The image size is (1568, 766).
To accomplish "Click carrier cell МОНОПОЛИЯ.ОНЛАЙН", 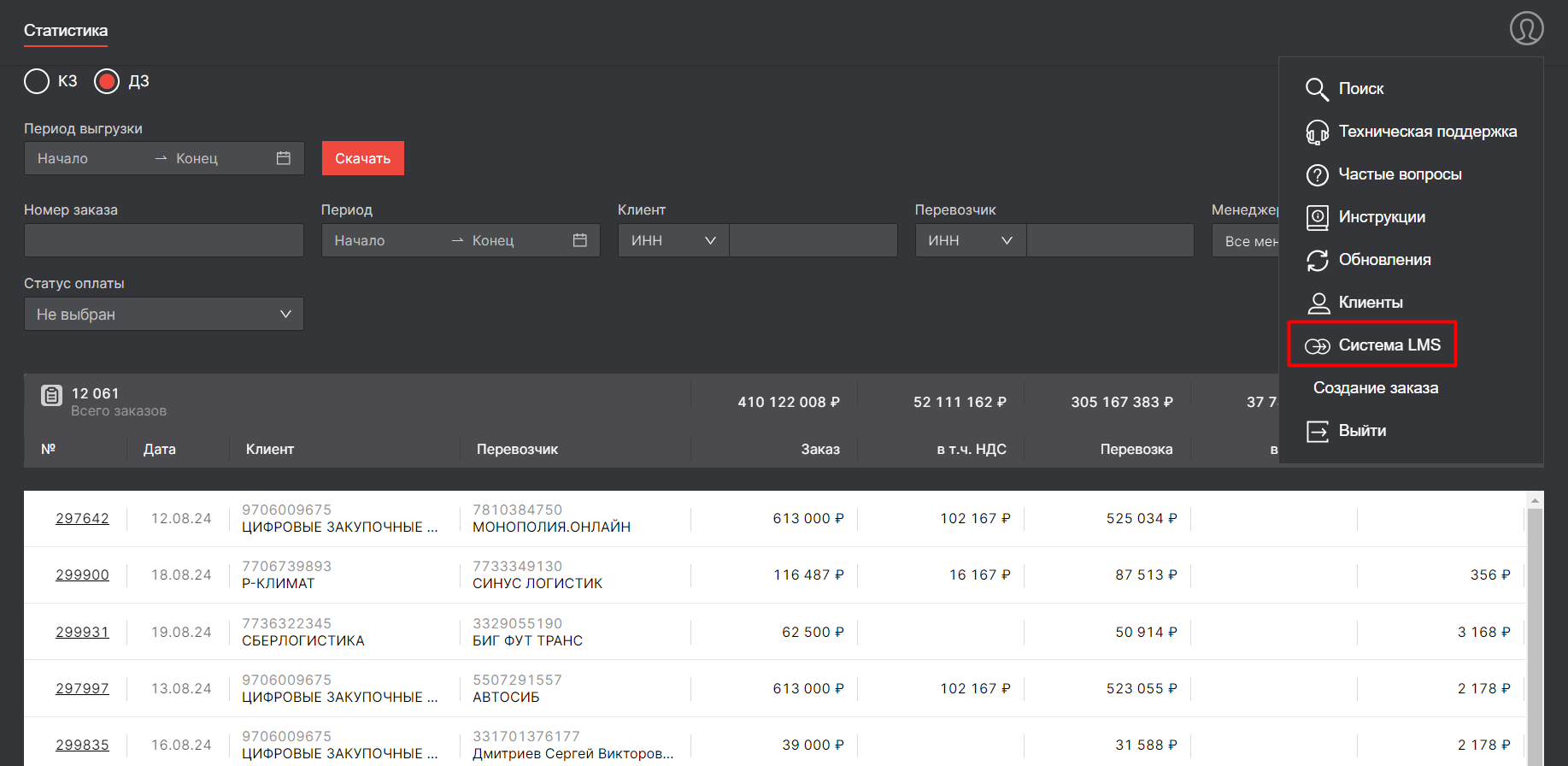I will [x=551, y=527].
